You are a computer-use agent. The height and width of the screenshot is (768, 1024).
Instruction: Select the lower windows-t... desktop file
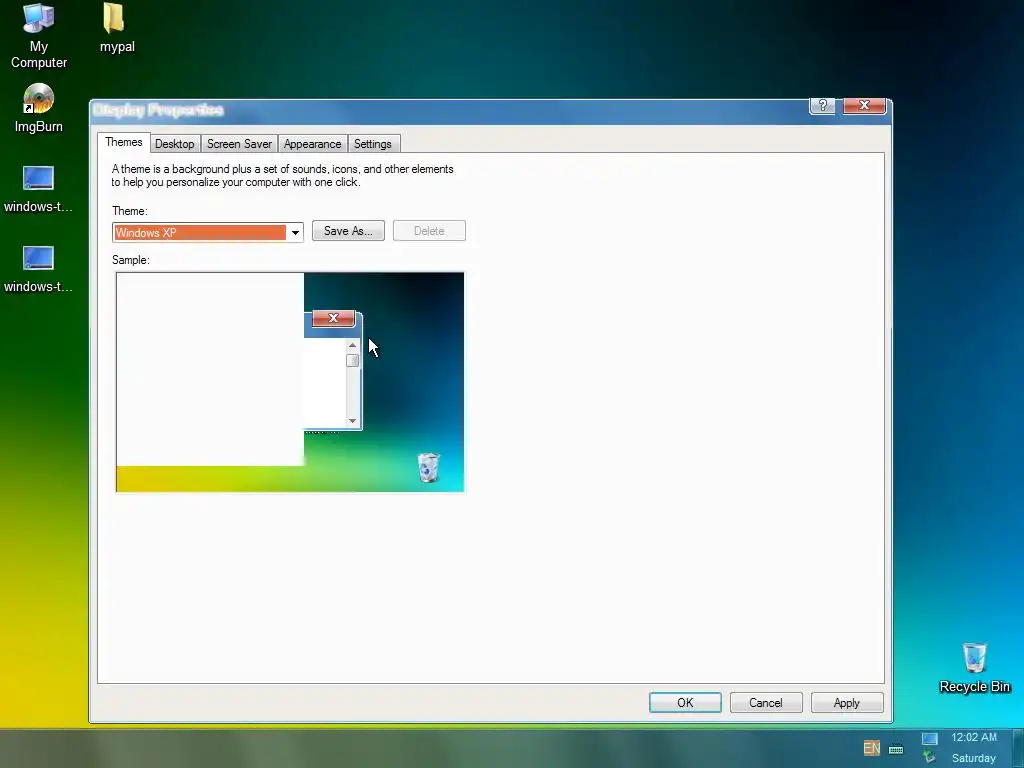[x=38, y=269]
